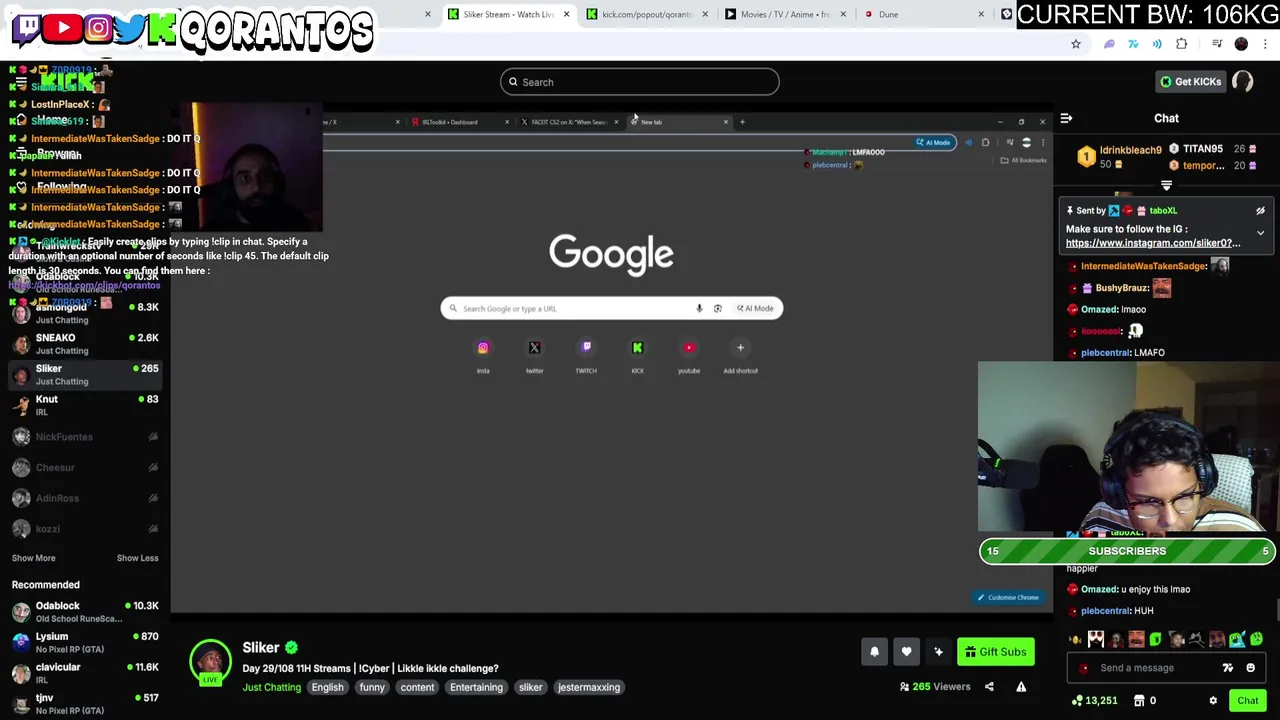Viewport: 1280px width, 720px height.
Task: Click the Google Lens image search icon
Action: [x=717, y=308]
